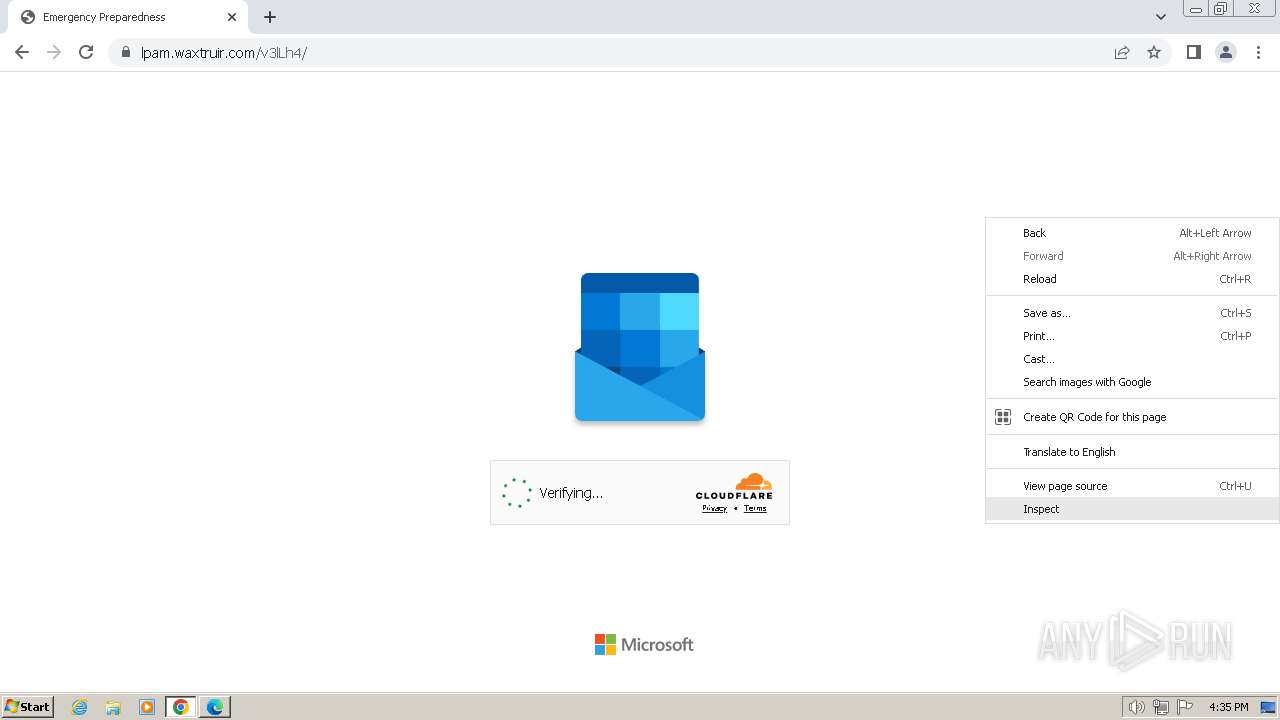Minimize the Chrome window

click(1195, 9)
